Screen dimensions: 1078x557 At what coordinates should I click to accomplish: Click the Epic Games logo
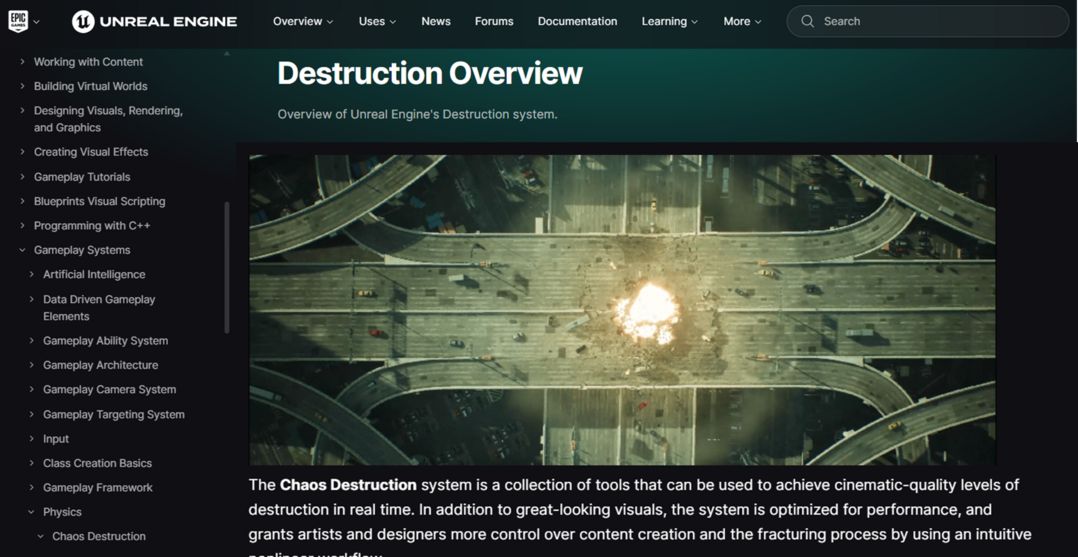click(18, 21)
